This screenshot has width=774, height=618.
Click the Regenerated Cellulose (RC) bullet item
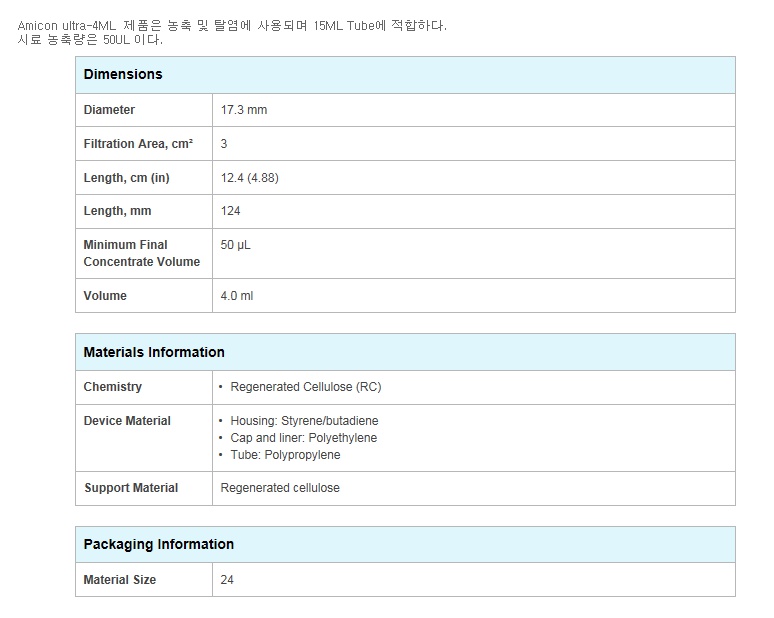(x=305, y=387)
